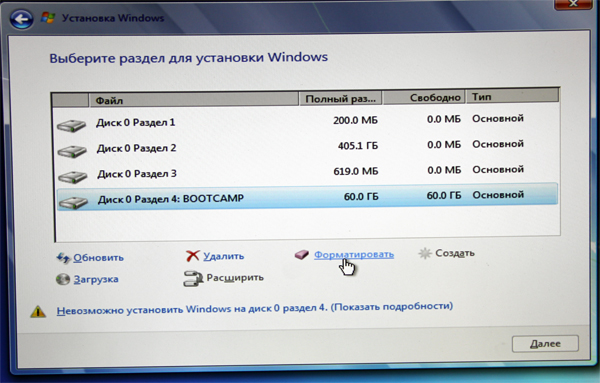Click the Форматировать link

tap(354, 254)
